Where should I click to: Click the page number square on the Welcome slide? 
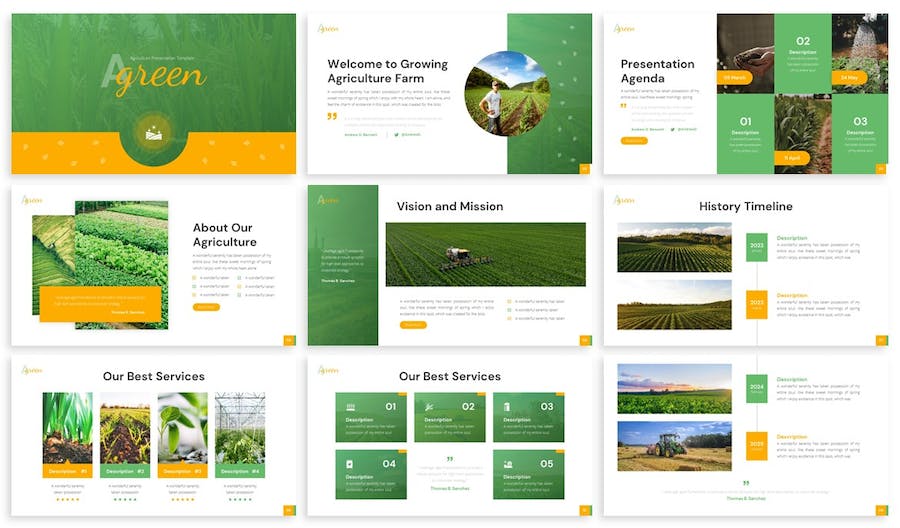(585, 169)
